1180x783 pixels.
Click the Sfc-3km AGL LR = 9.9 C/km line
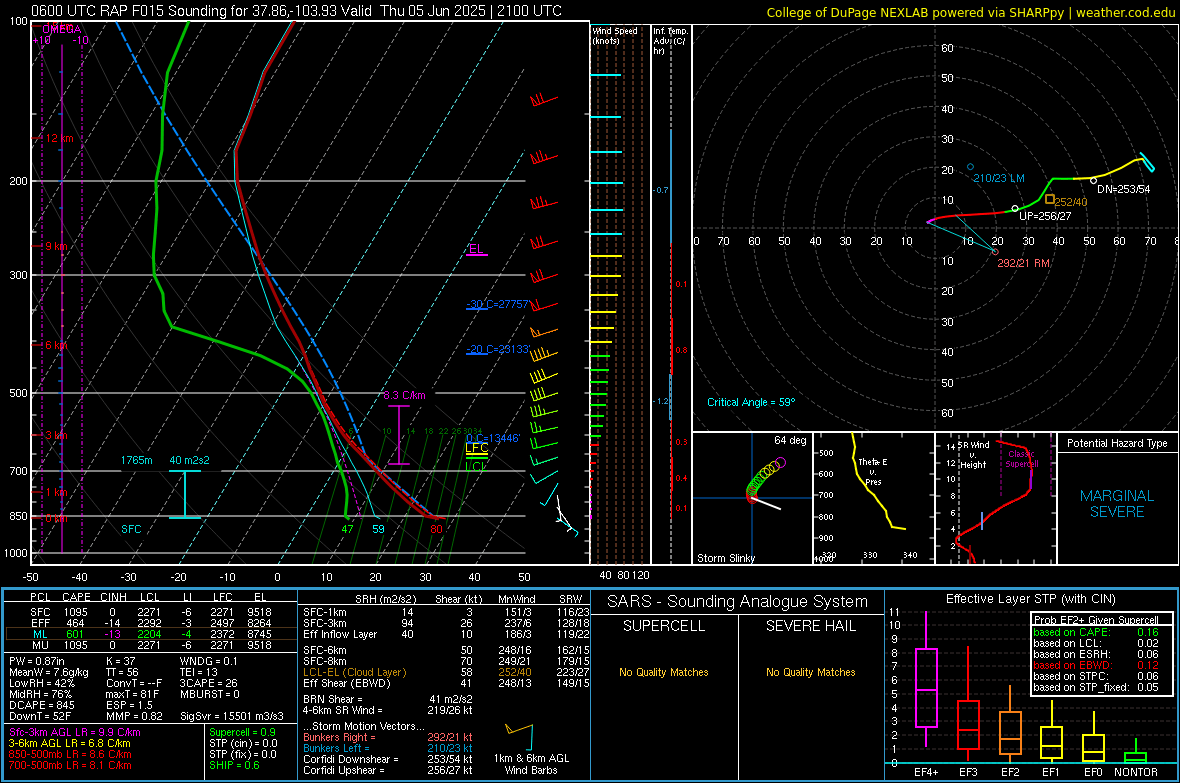coord(75,732)
